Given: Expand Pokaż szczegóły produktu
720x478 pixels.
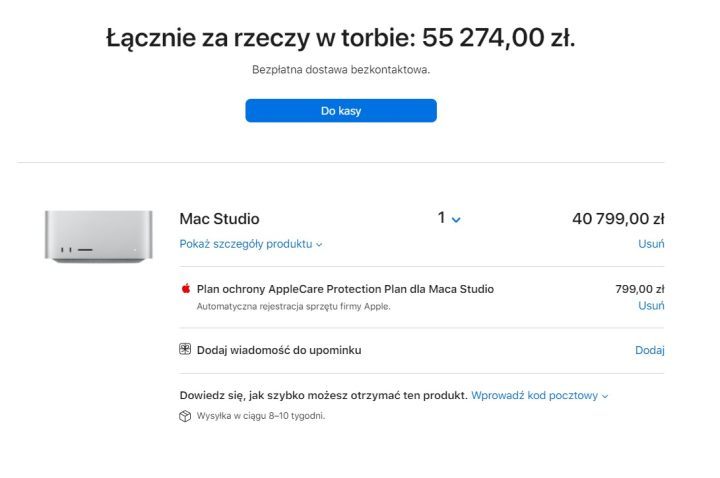Looking at the screenshot, I should pyautogui.click(x=251, y=244).
